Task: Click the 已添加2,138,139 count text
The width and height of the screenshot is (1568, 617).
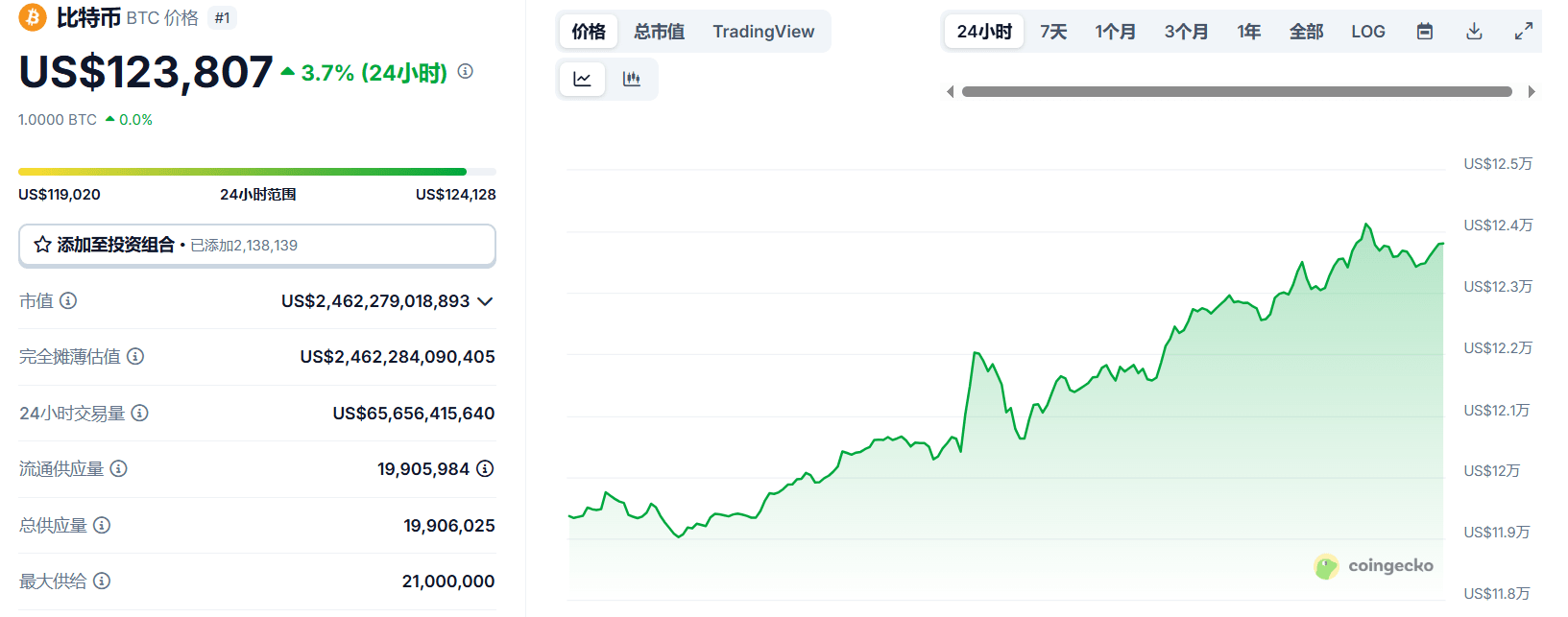Action: point(244,246)
